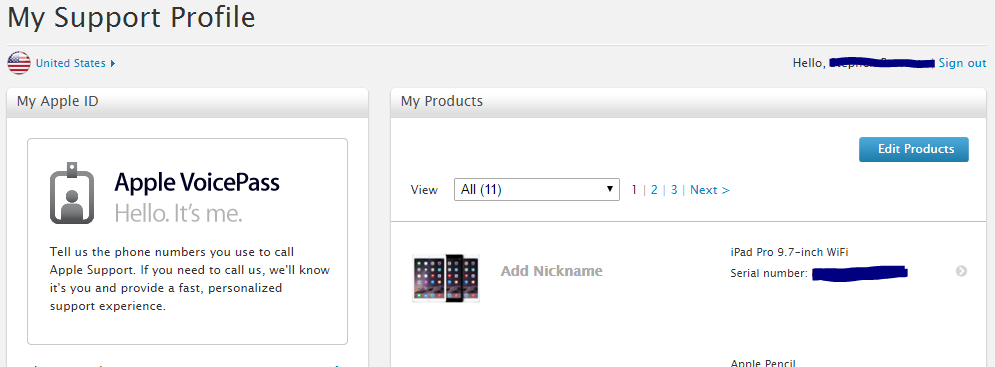The height and width of the screenshot is (367, 995).
Task: Click the Next > pagination link
Action: point(709,190)
